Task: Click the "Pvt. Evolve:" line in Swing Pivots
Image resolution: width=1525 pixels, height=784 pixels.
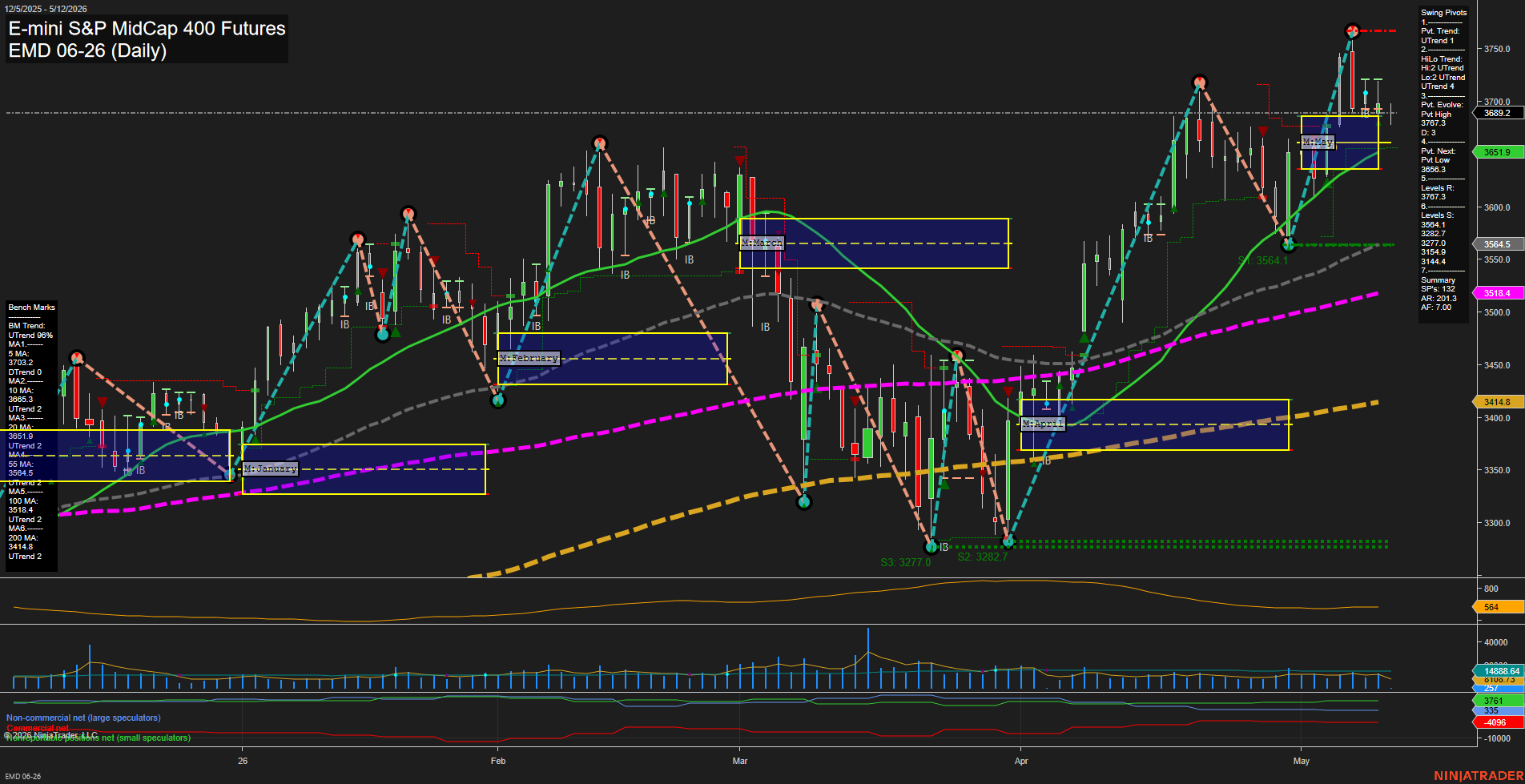Action: [x=1442, y=105]
